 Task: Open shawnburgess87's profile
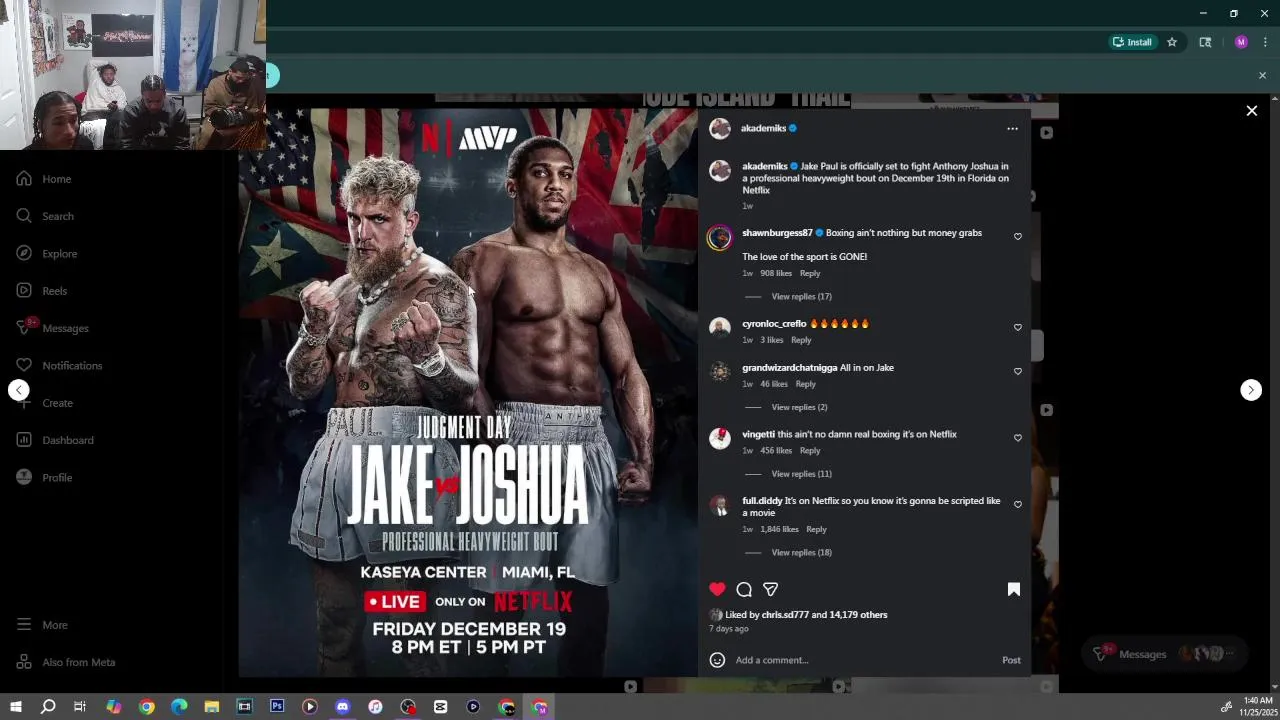coord(777,233)
